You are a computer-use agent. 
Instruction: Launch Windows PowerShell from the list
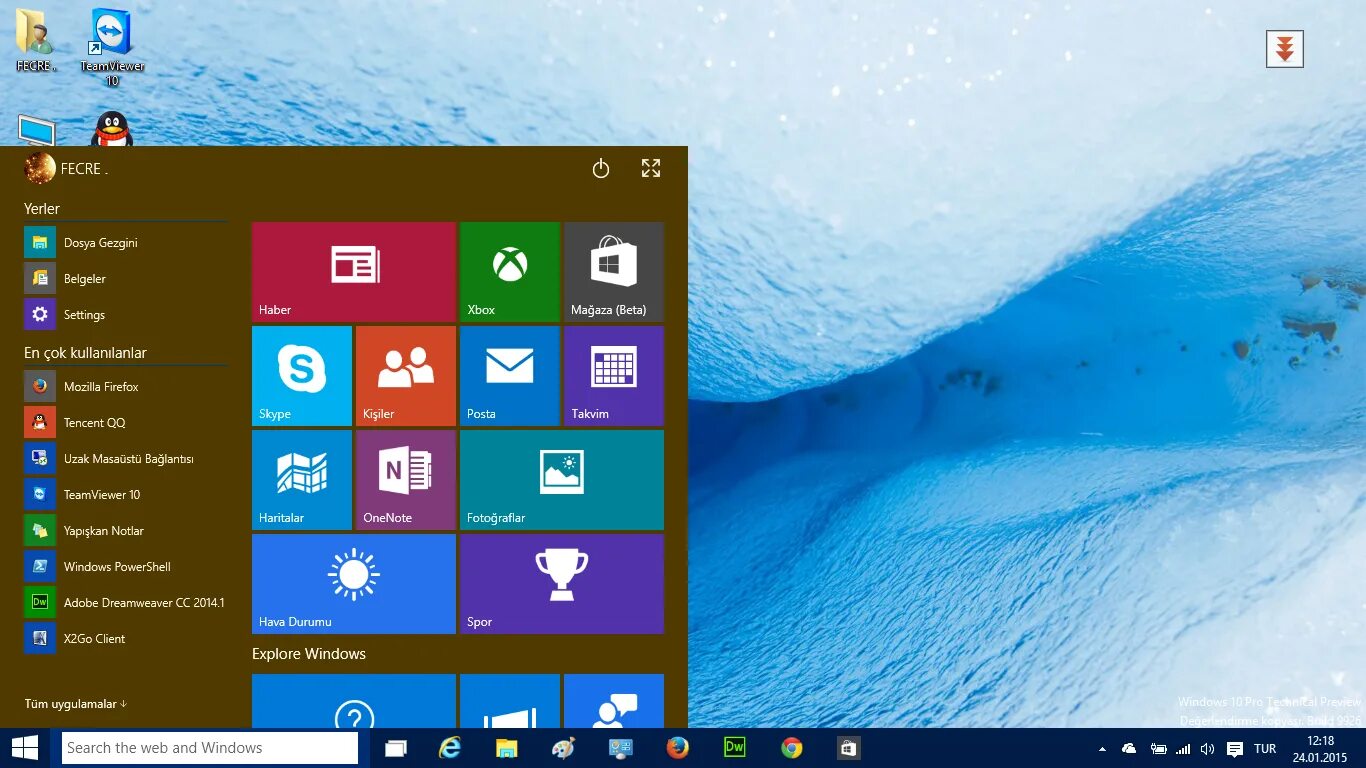coord(126,567)
